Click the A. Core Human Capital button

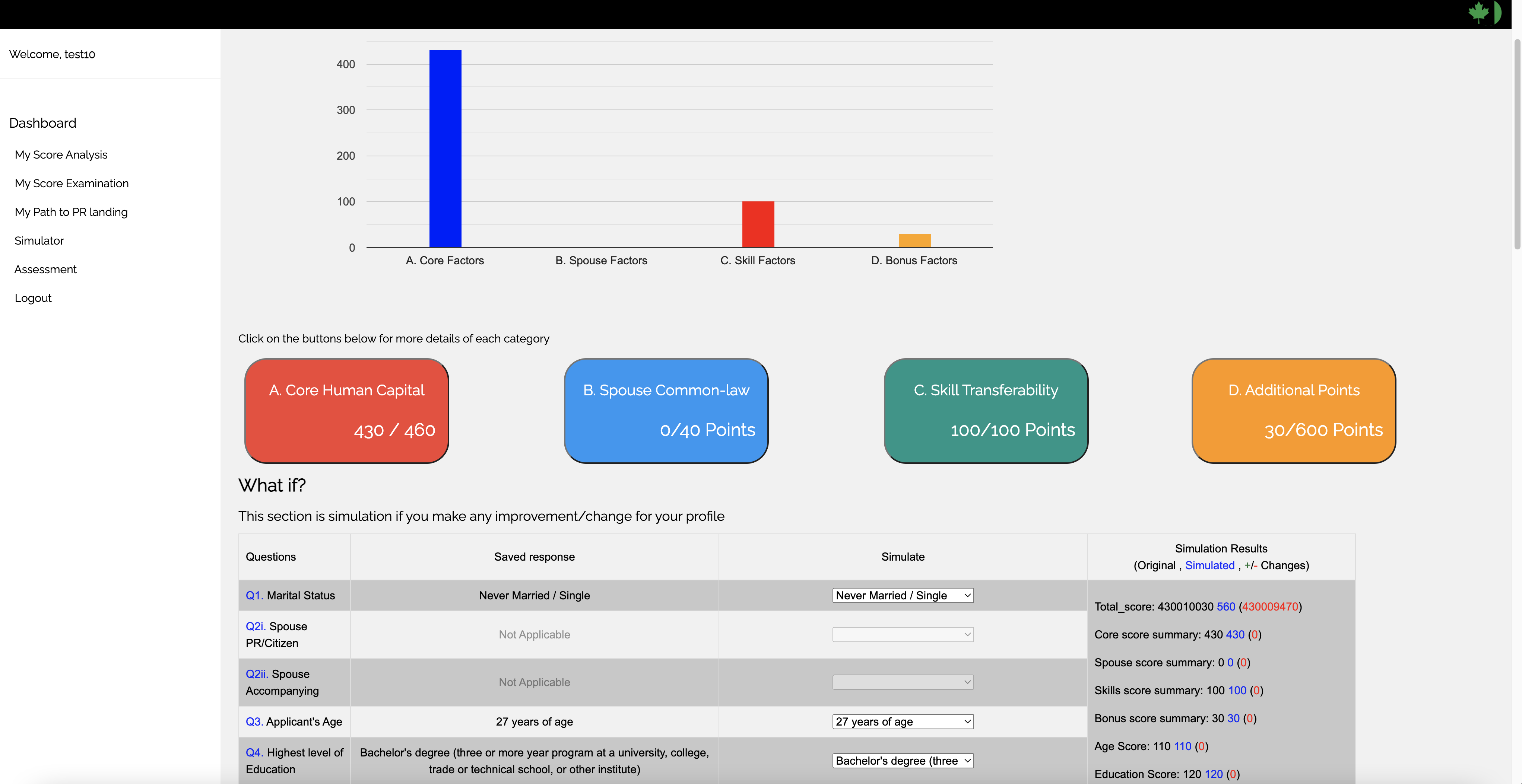[x=346, y=410]
